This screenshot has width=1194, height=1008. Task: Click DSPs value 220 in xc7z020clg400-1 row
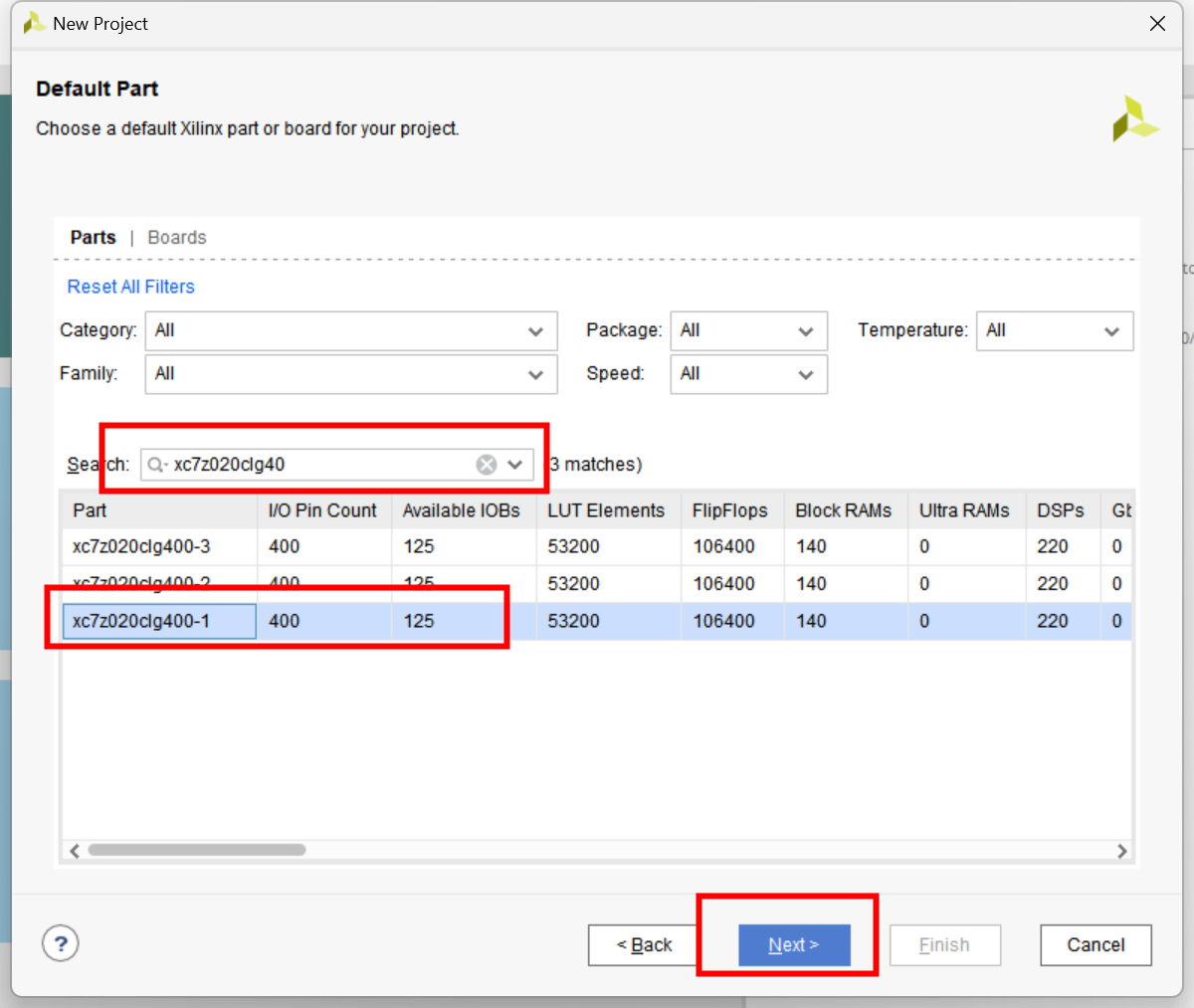click(1052, 621)
